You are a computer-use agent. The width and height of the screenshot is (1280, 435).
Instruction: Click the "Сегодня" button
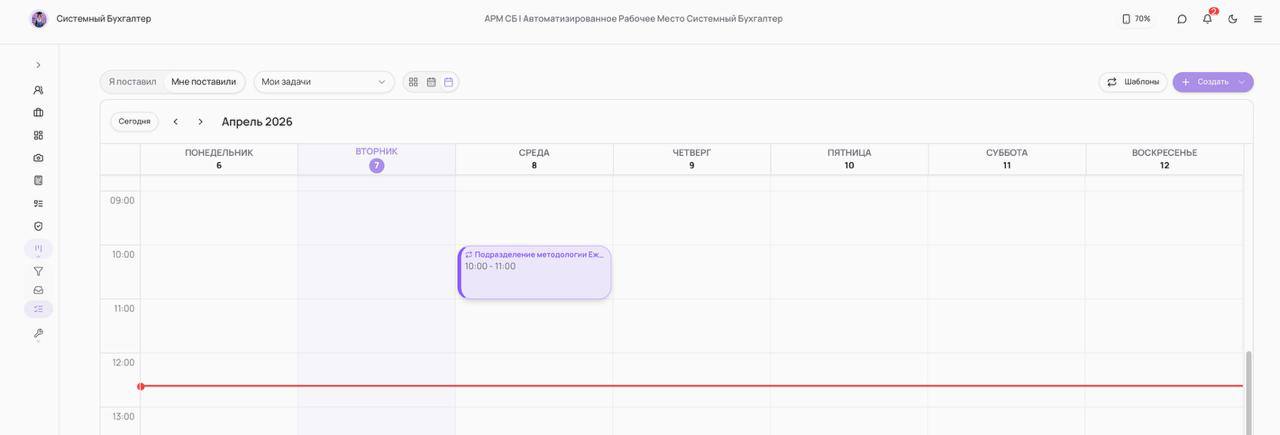pyautogui.click(x=134, y=122)
